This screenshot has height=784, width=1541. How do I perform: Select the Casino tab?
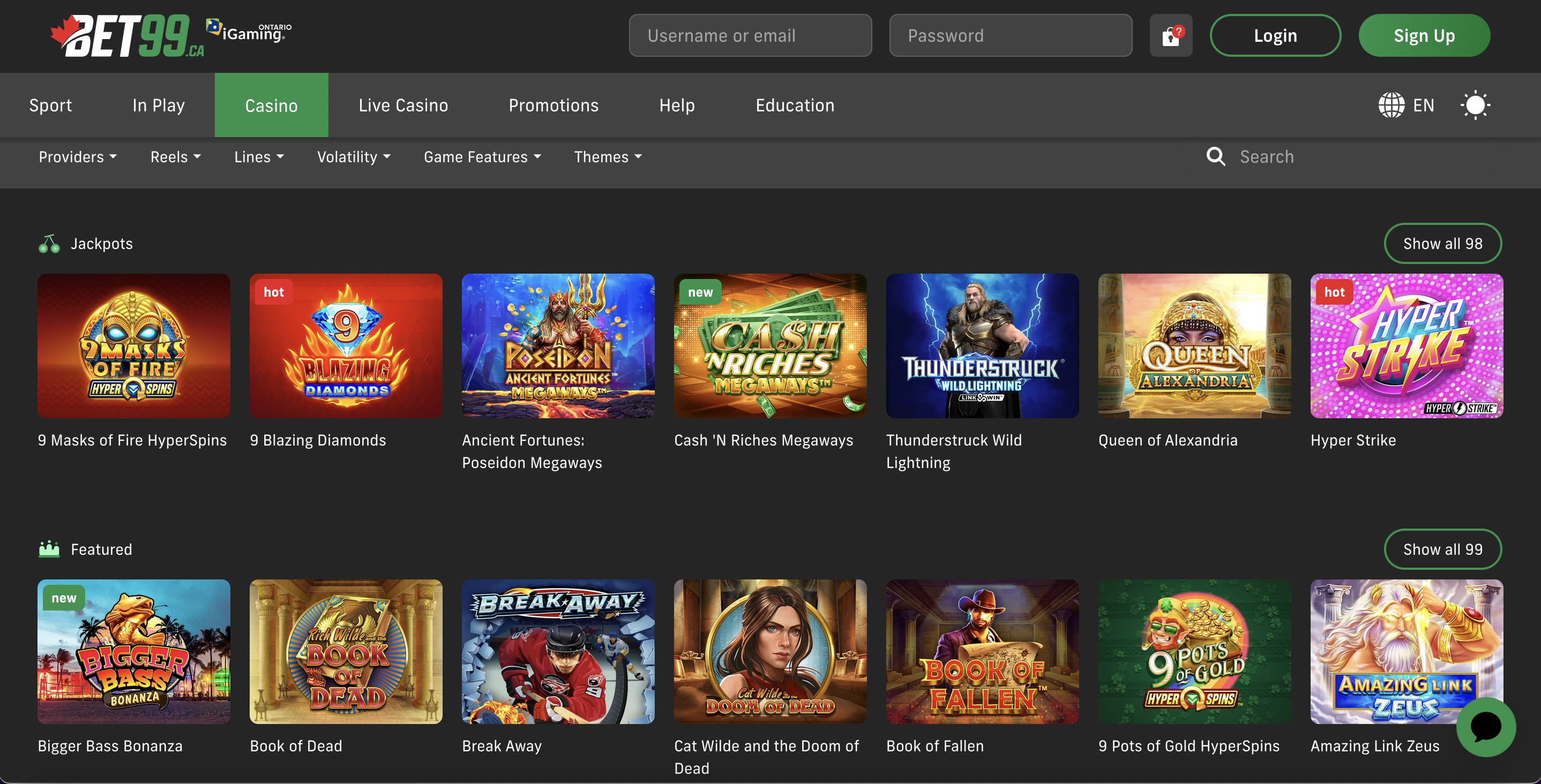click(272, 105)
